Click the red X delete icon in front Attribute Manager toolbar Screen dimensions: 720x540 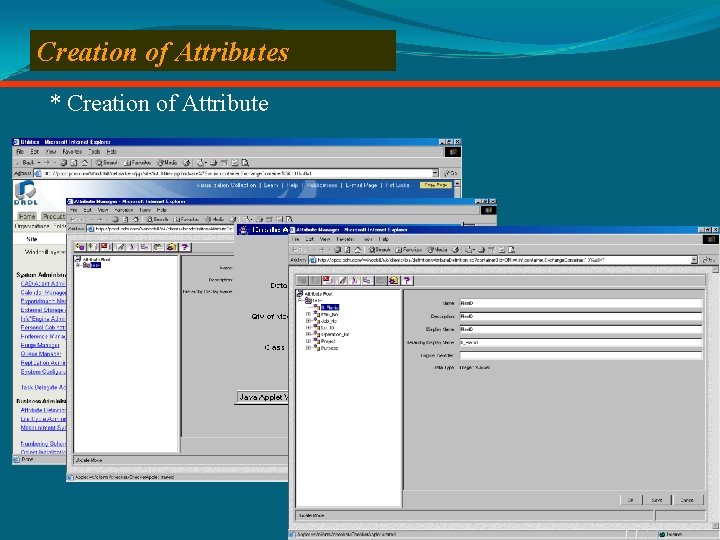[x=327, y=280]
